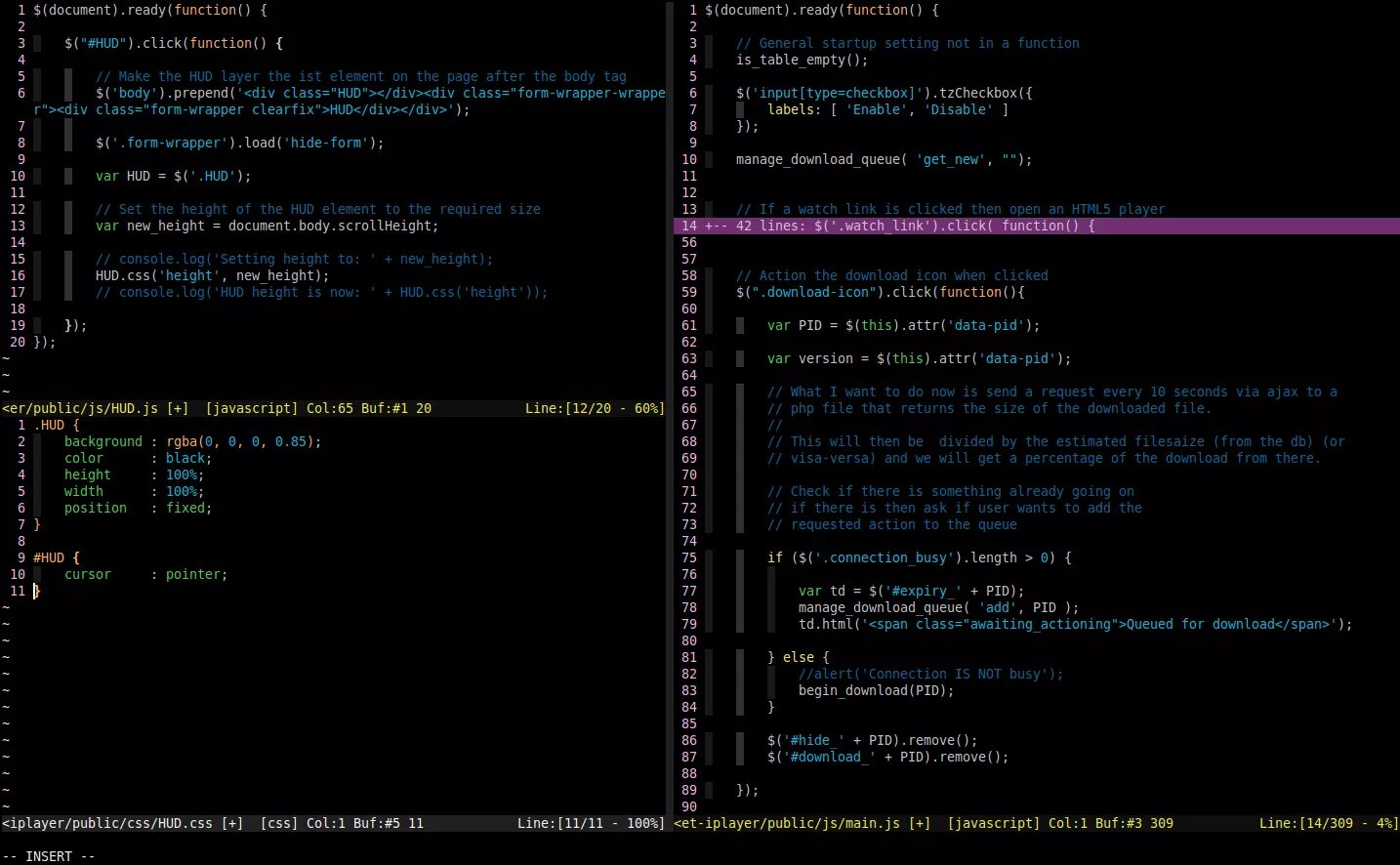
Task: Click 'var HUD = $('.HUD');' line
Action: tap(174, 176)
